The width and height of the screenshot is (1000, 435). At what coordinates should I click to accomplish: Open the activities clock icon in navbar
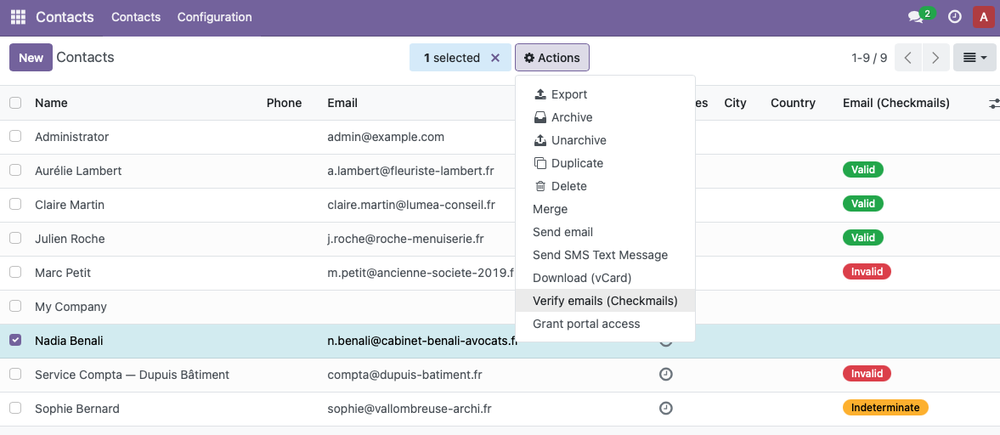[955, 17]
